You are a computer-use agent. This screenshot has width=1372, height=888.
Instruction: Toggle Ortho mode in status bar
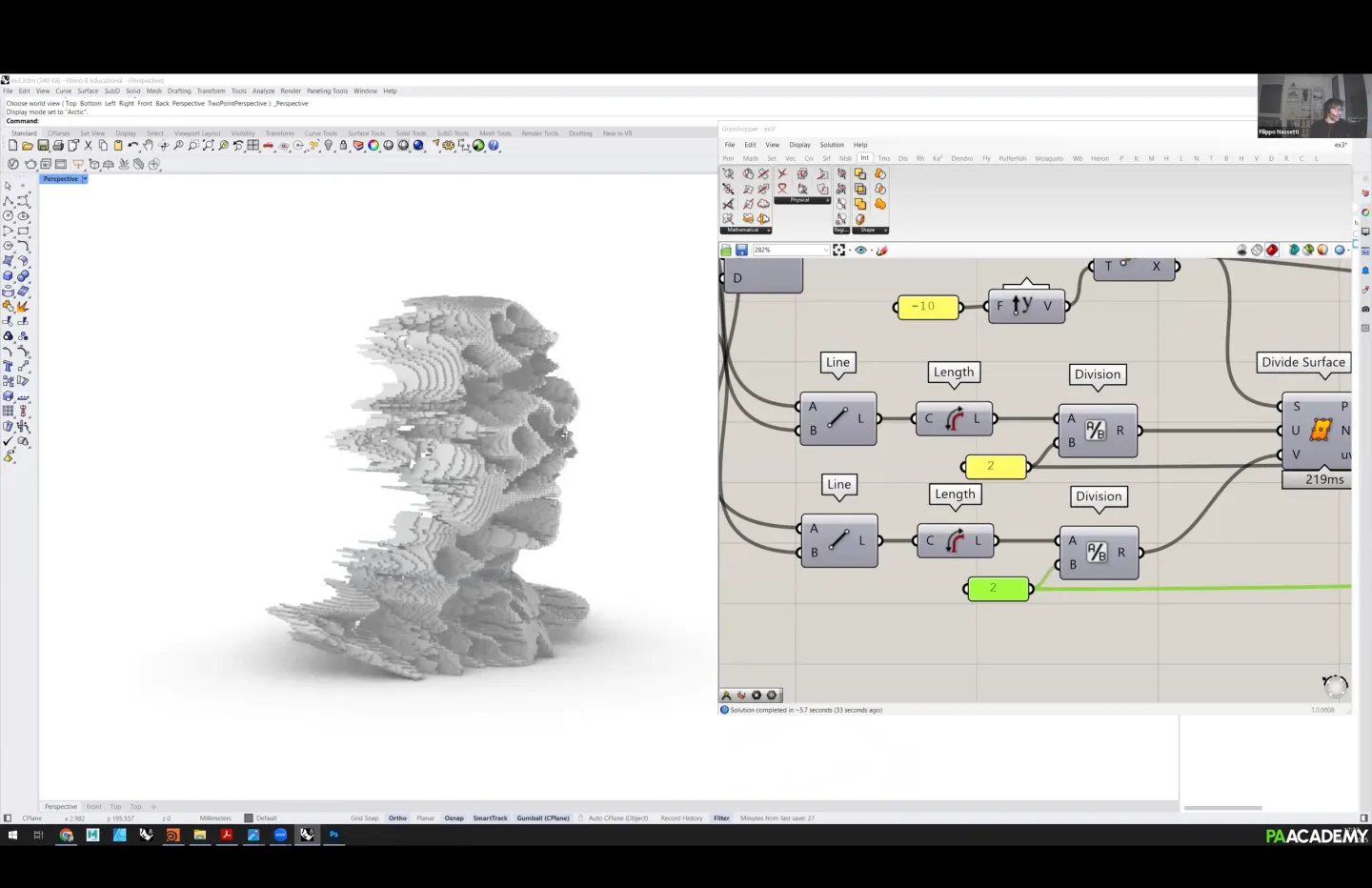[x=397, y=818]
